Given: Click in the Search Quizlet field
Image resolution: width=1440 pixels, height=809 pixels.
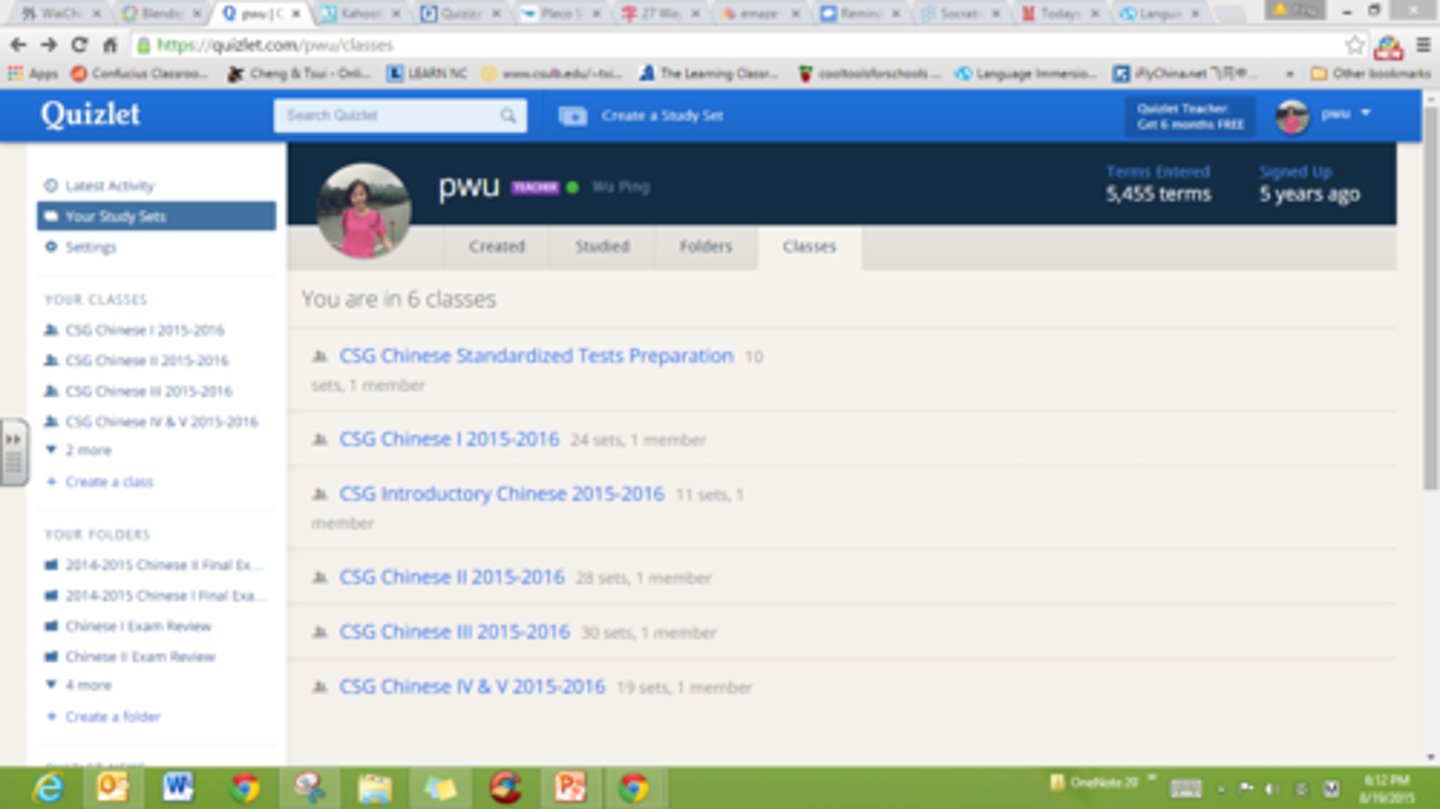Looking at the screenshot, I should point(390,116).
